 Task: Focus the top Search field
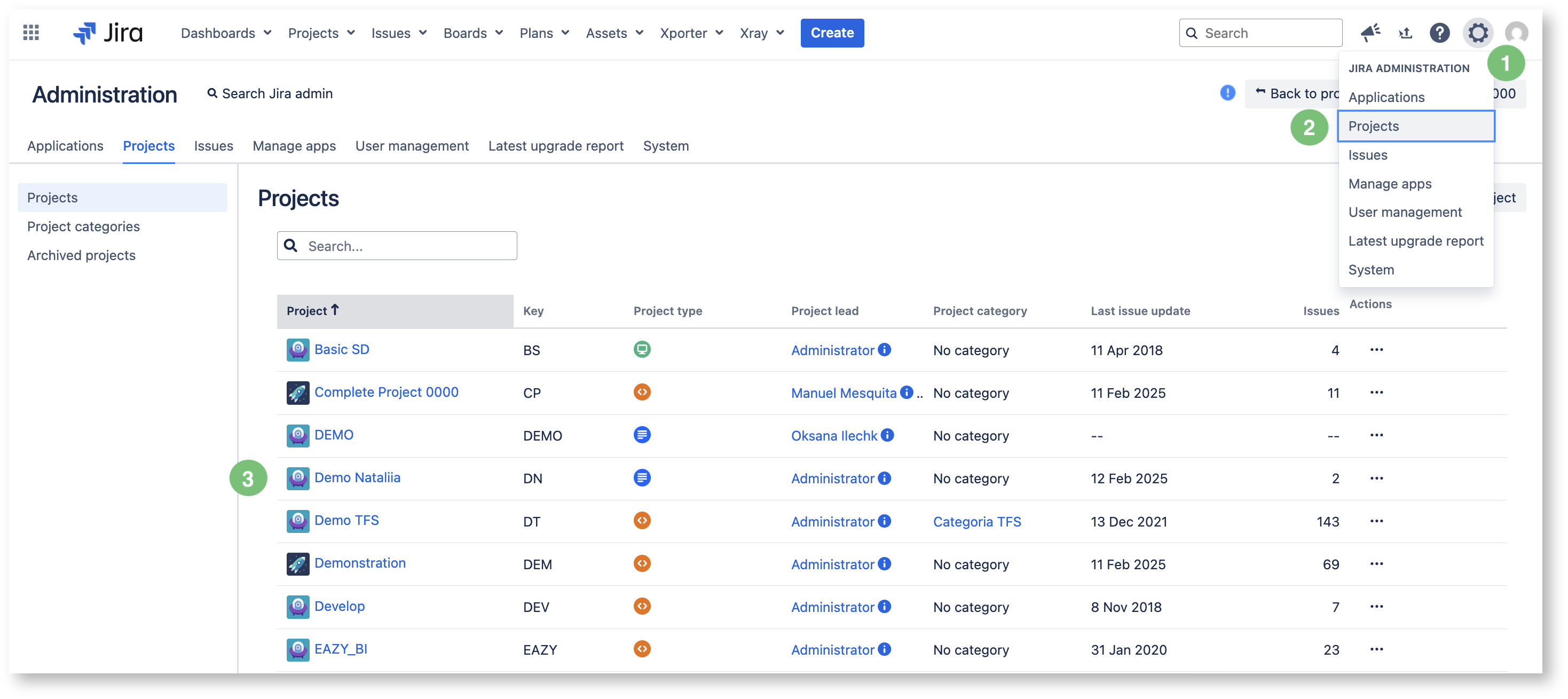[x=1260, y=33]
